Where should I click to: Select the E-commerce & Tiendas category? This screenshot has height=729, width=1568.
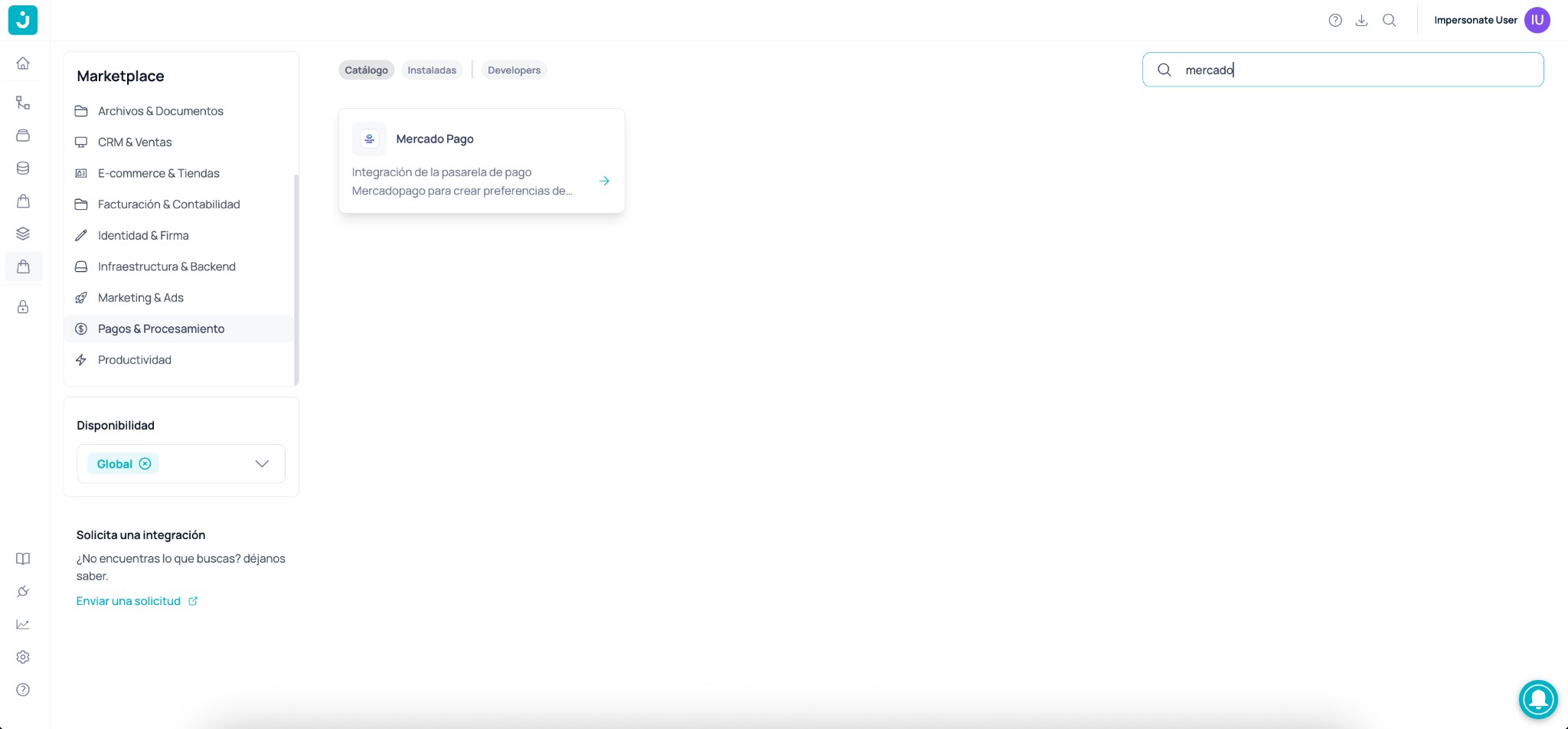(179, 173)
